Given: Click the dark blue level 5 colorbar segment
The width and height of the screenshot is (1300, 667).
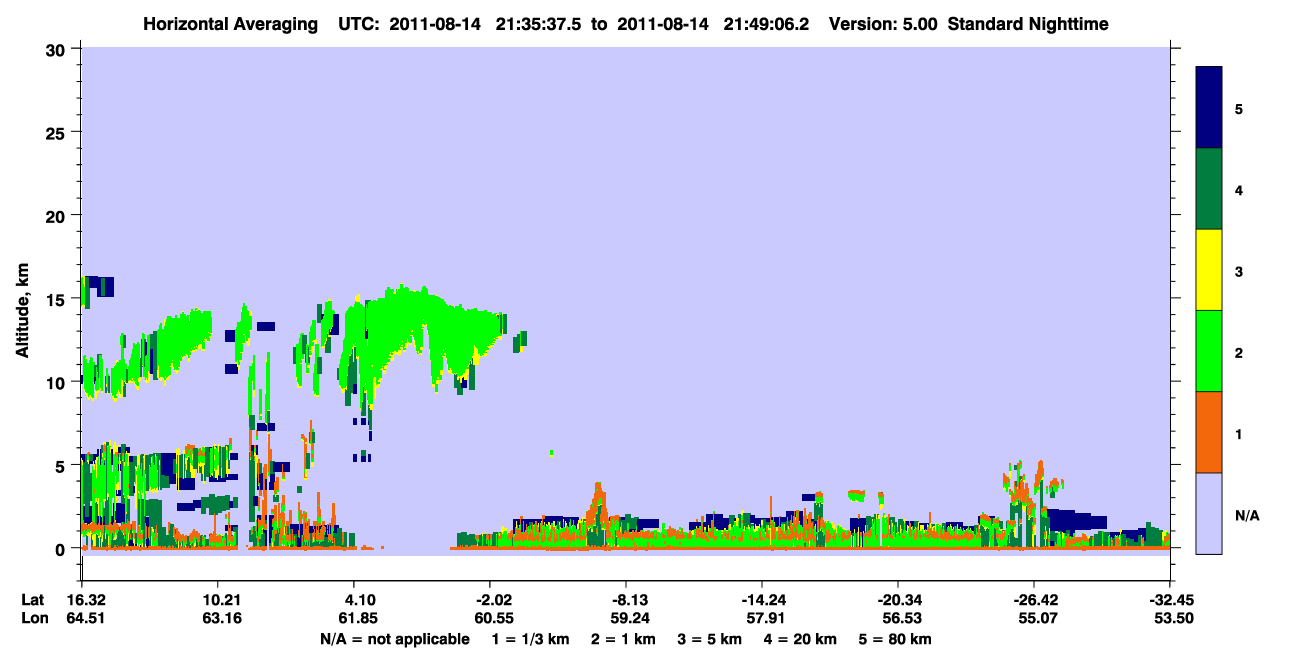Looking at the screenshot, I should [1209, 108].
